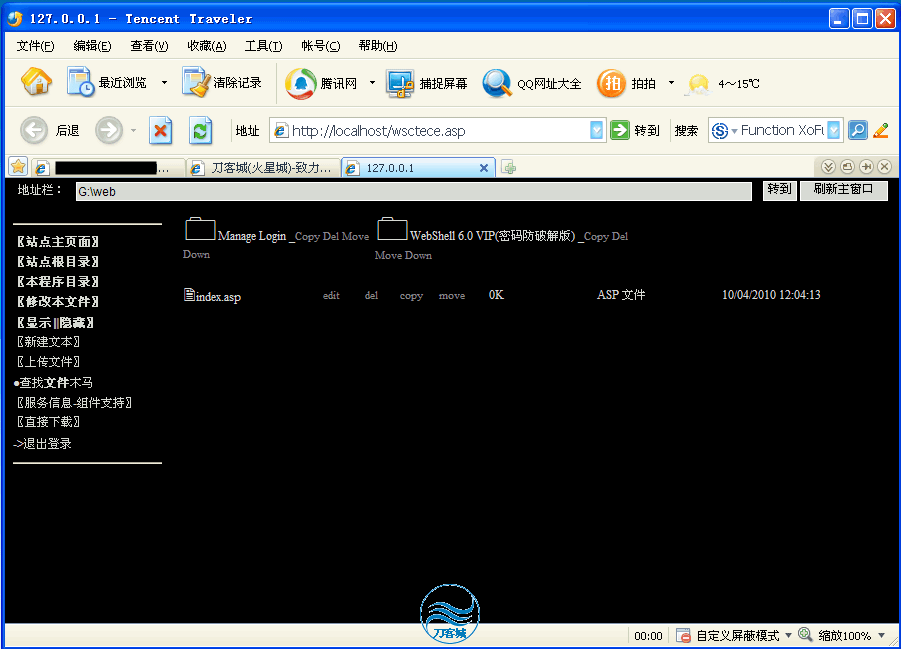The height and width of the screenshot is (649, 901).
Task: Expand the search box history dropdown
Action: [834, 130]
